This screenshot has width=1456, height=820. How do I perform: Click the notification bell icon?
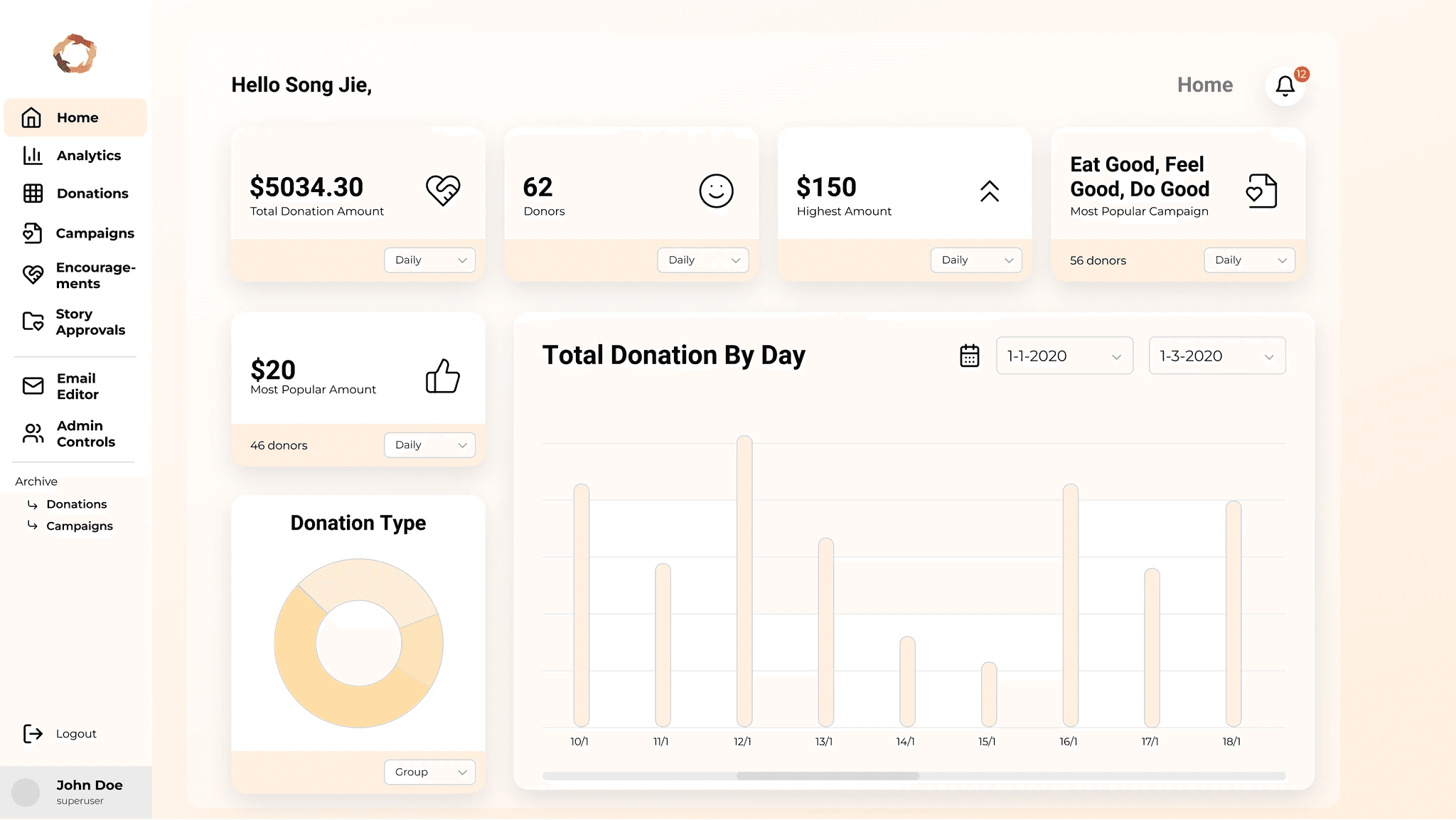1285,86
